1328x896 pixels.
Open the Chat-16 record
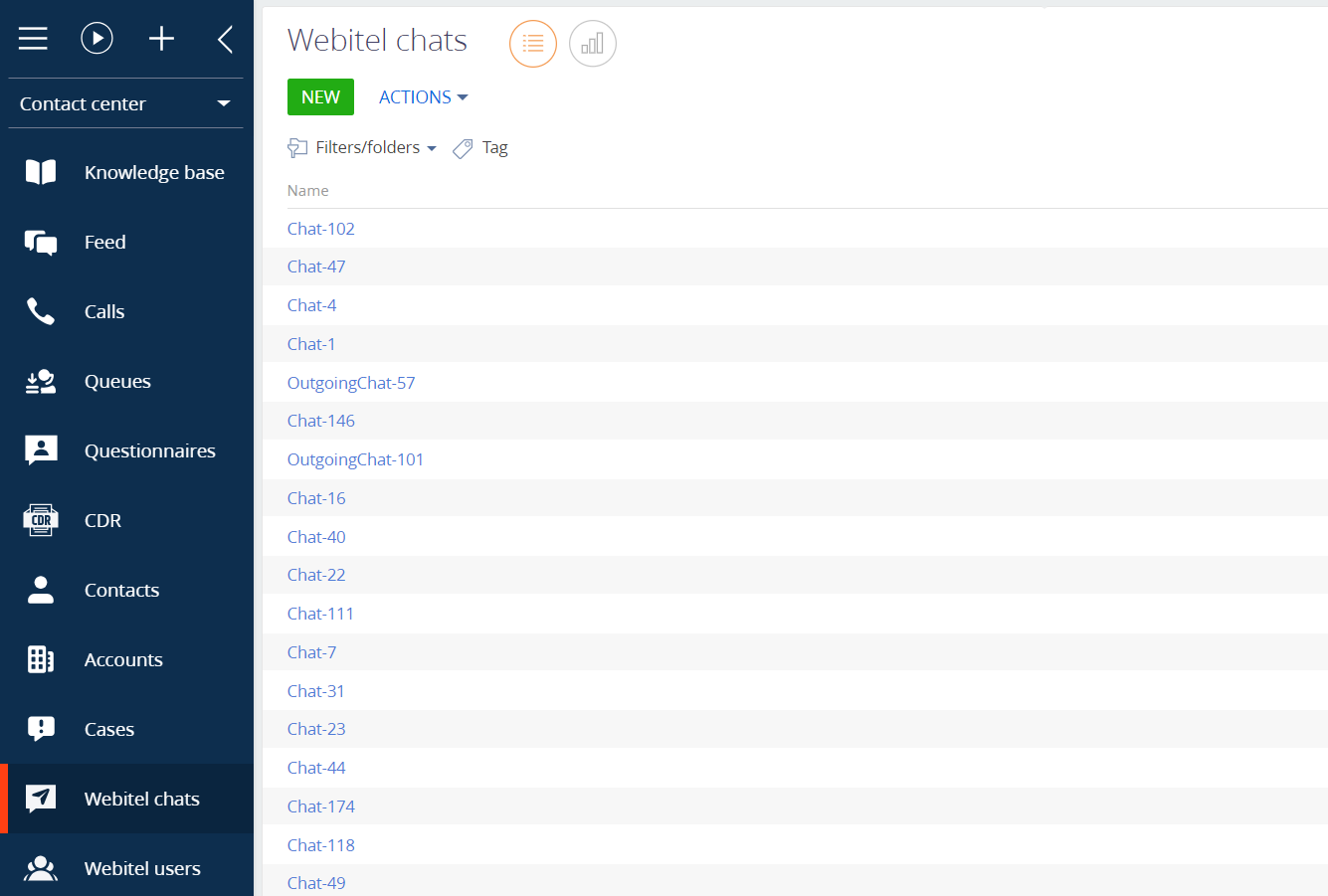316,498
